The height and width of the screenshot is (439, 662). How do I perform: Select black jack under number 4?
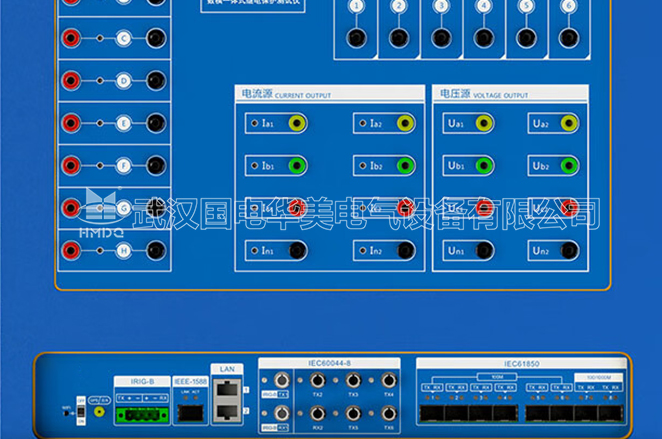tap(484, 38)
